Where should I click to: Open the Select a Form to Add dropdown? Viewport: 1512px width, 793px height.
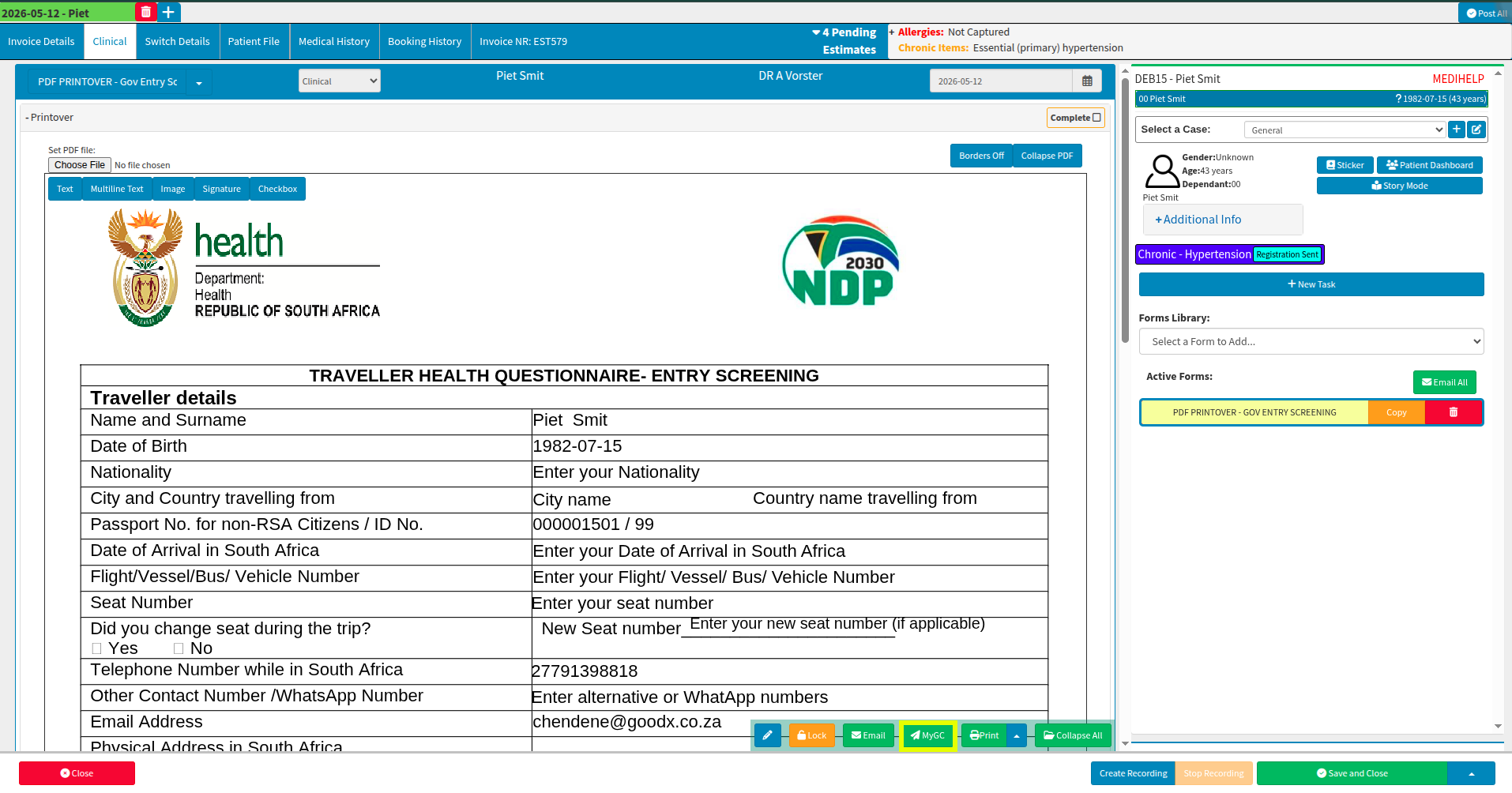(1311, 341)
